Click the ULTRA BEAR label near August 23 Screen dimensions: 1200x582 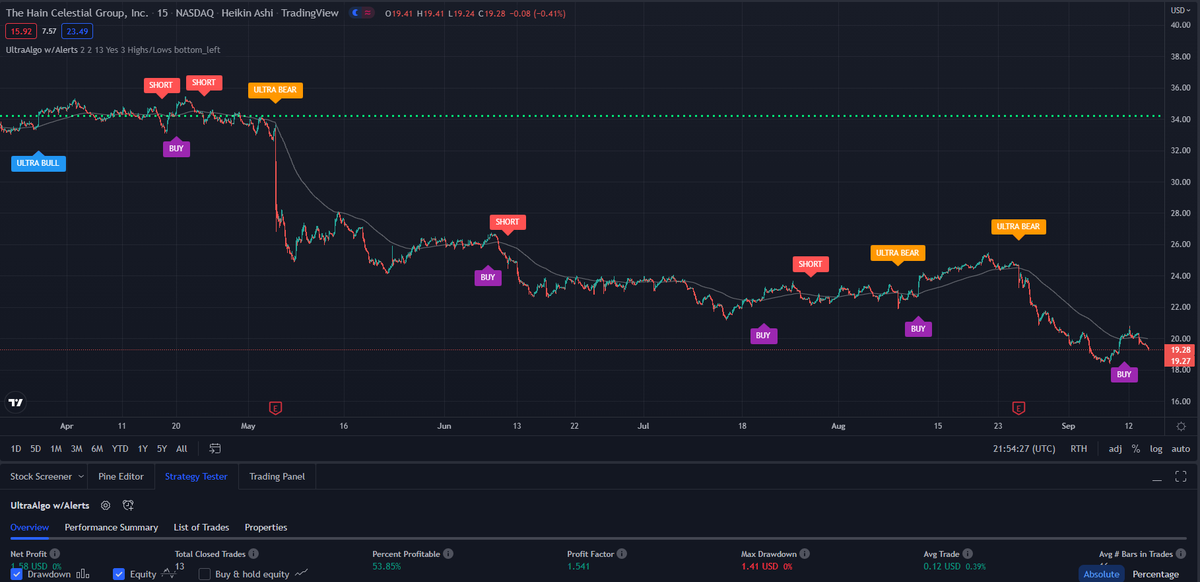[1018, 226]
